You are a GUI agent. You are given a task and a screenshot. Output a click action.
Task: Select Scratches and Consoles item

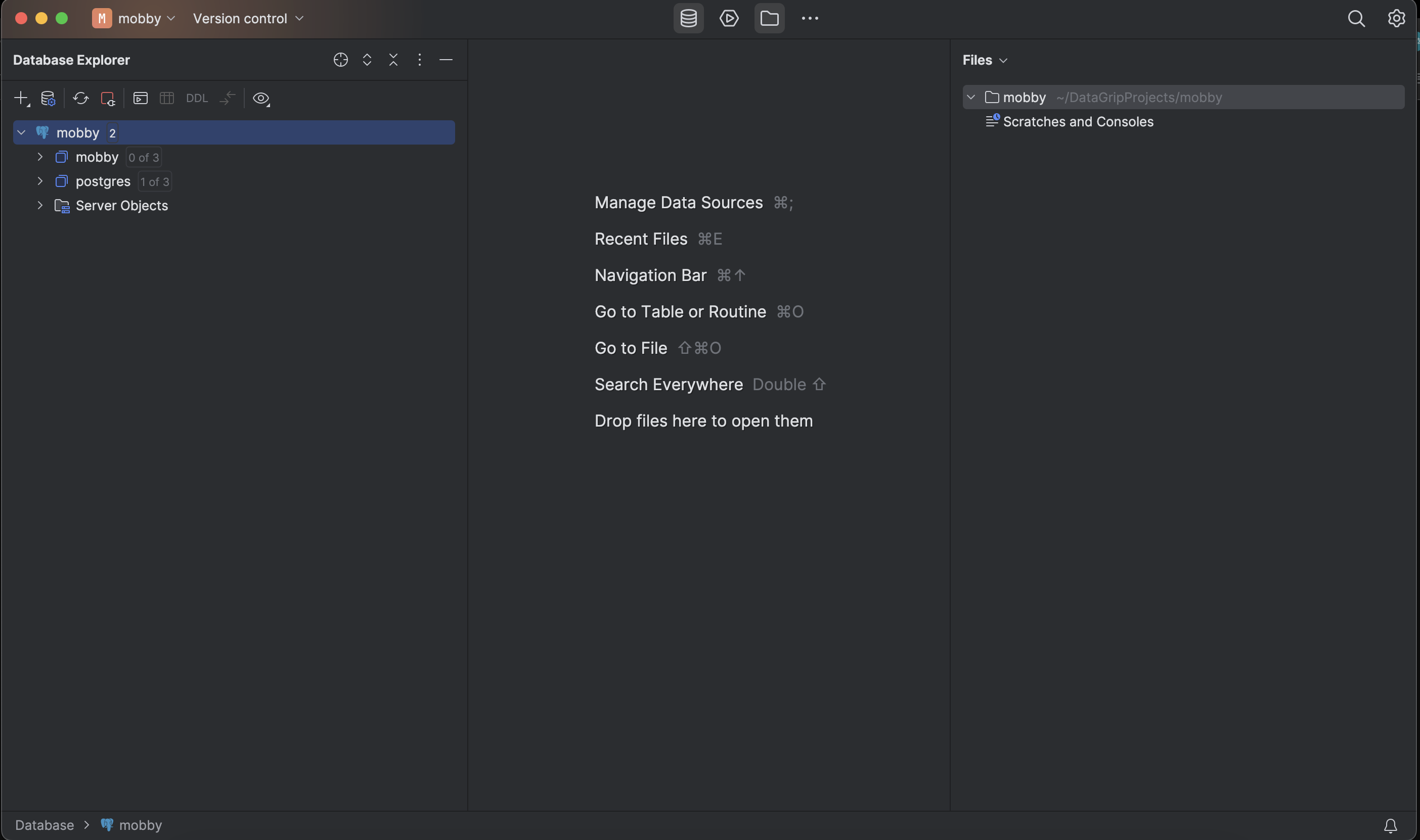(1078, 122)
